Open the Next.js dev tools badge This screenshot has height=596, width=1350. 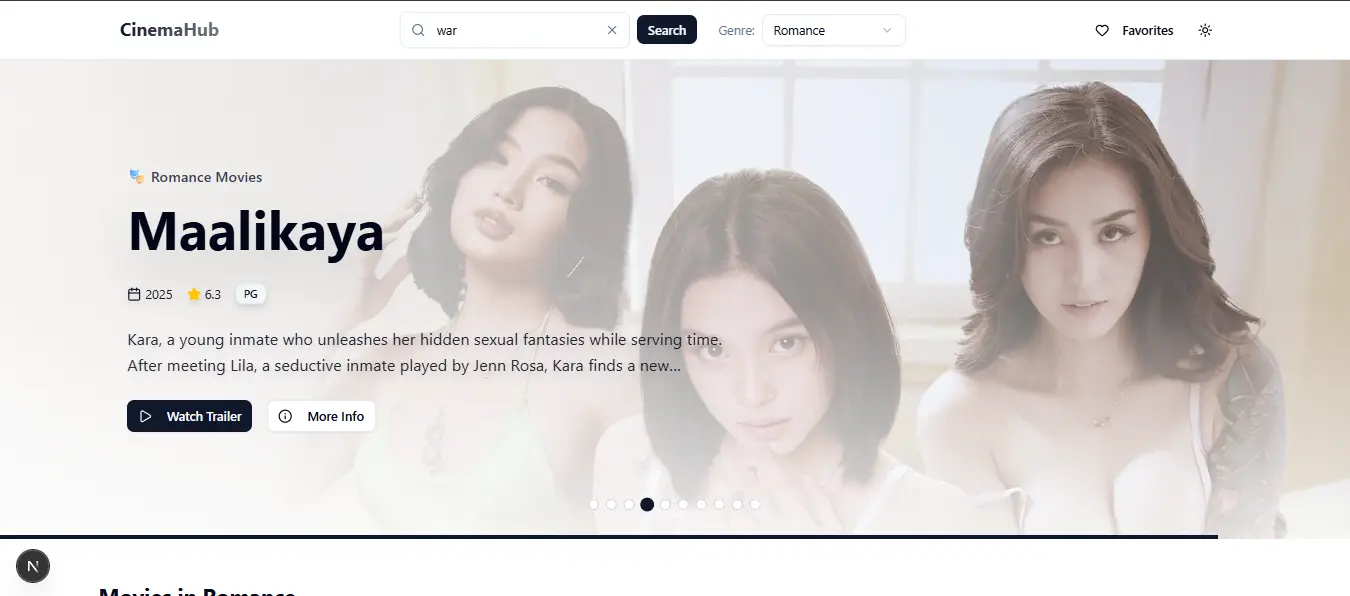pos(33,567)
